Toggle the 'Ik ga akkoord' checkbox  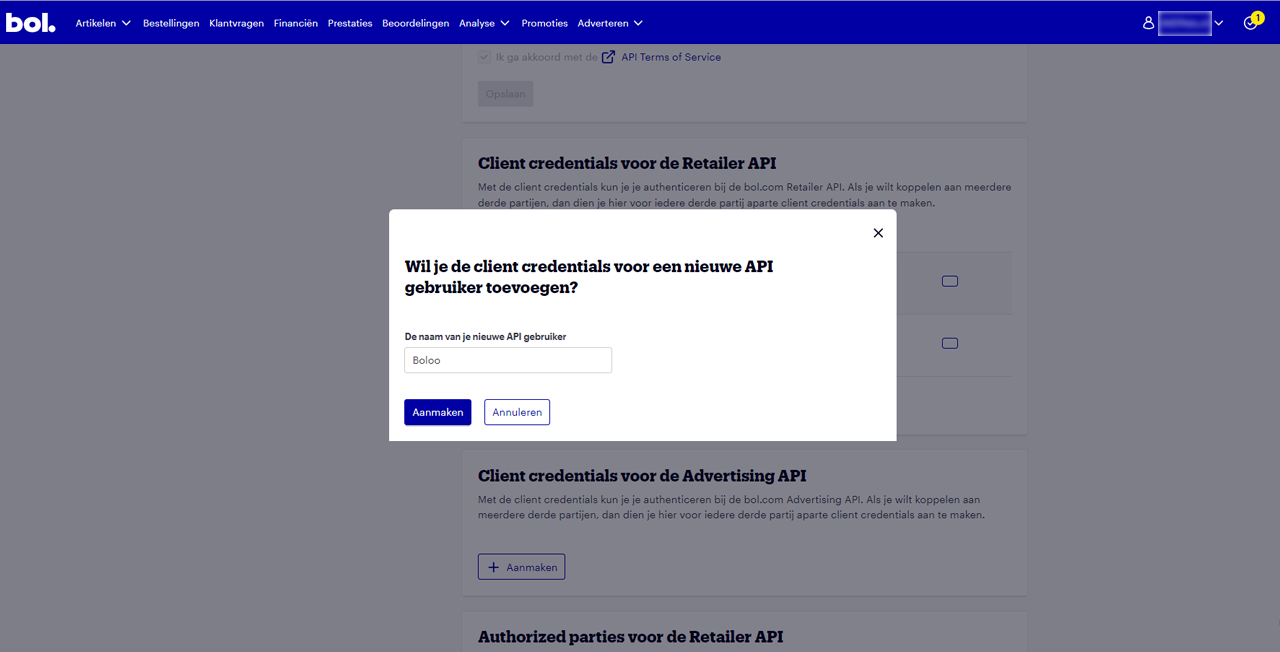click(484, 57)
